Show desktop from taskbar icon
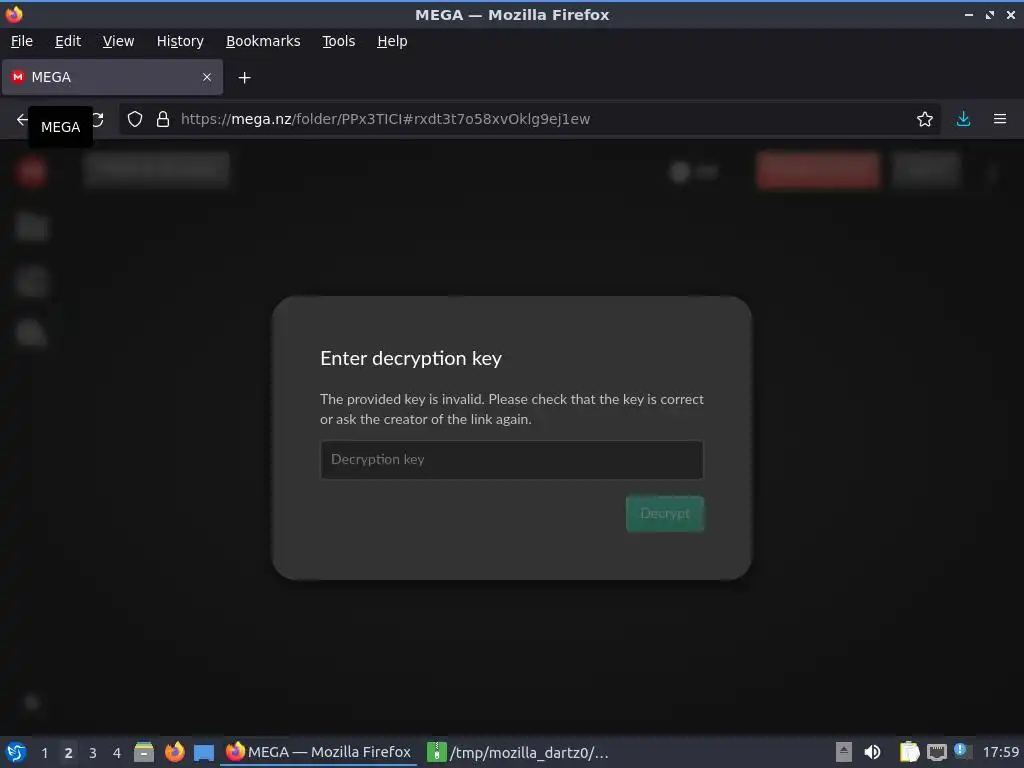 [204, 752]
